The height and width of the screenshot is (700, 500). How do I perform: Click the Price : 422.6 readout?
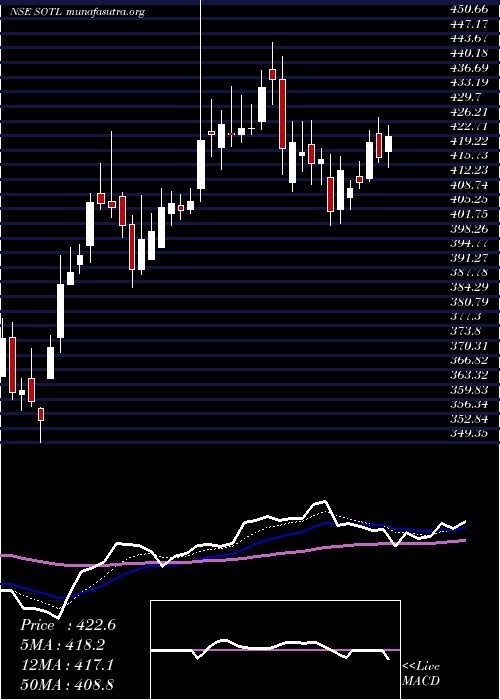pos(68,625)
